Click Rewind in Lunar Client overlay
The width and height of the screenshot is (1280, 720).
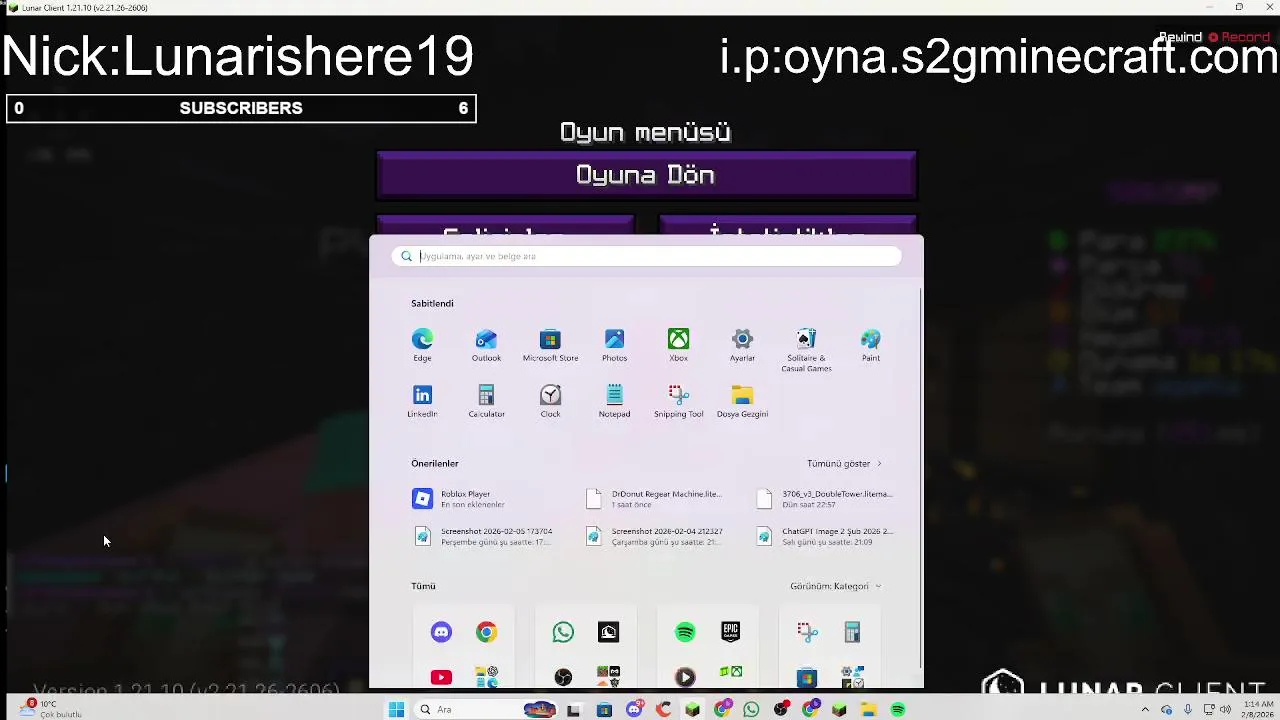(1180, 37)
